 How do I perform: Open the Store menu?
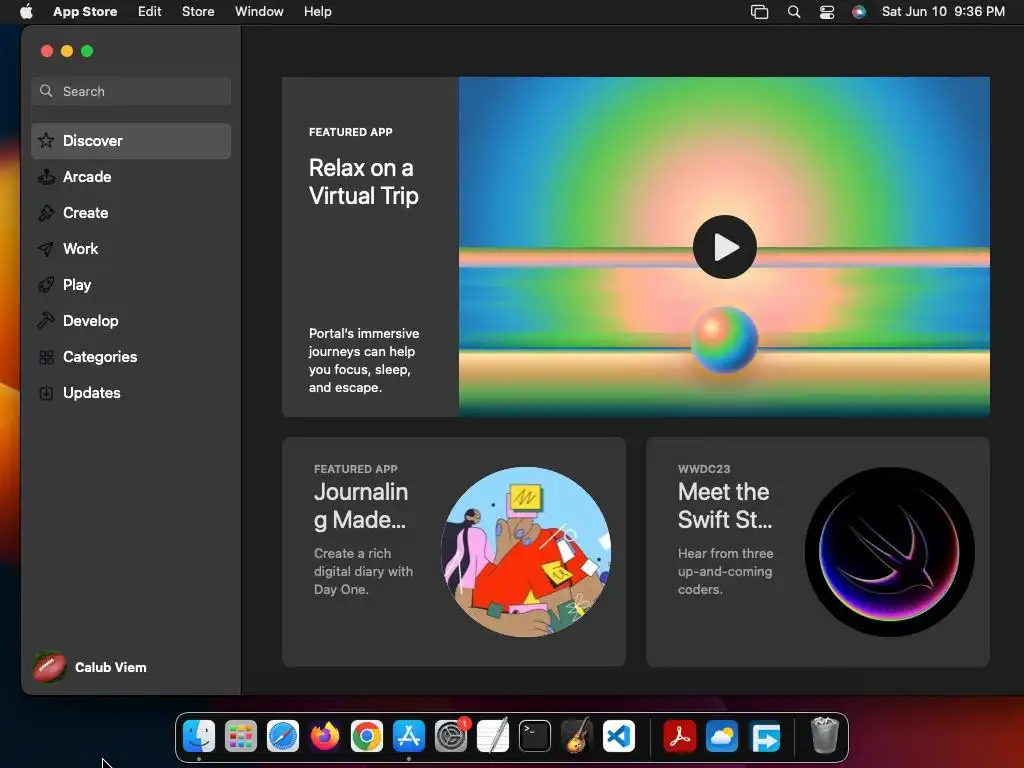click(x=198, y=11)
